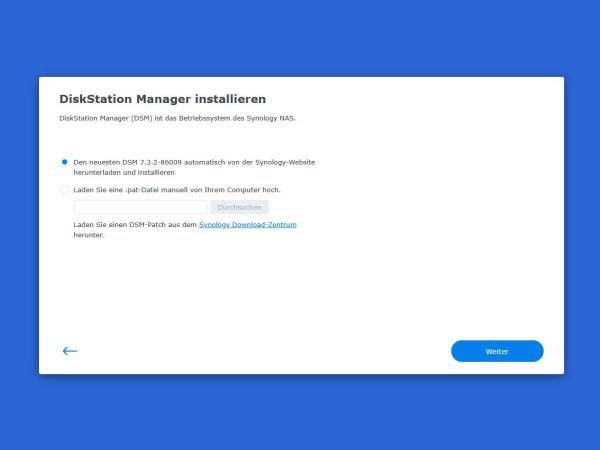This screenshot has width=600, height=450.
Task: Click the Weiter button to continue
Action: click(497, 351)
